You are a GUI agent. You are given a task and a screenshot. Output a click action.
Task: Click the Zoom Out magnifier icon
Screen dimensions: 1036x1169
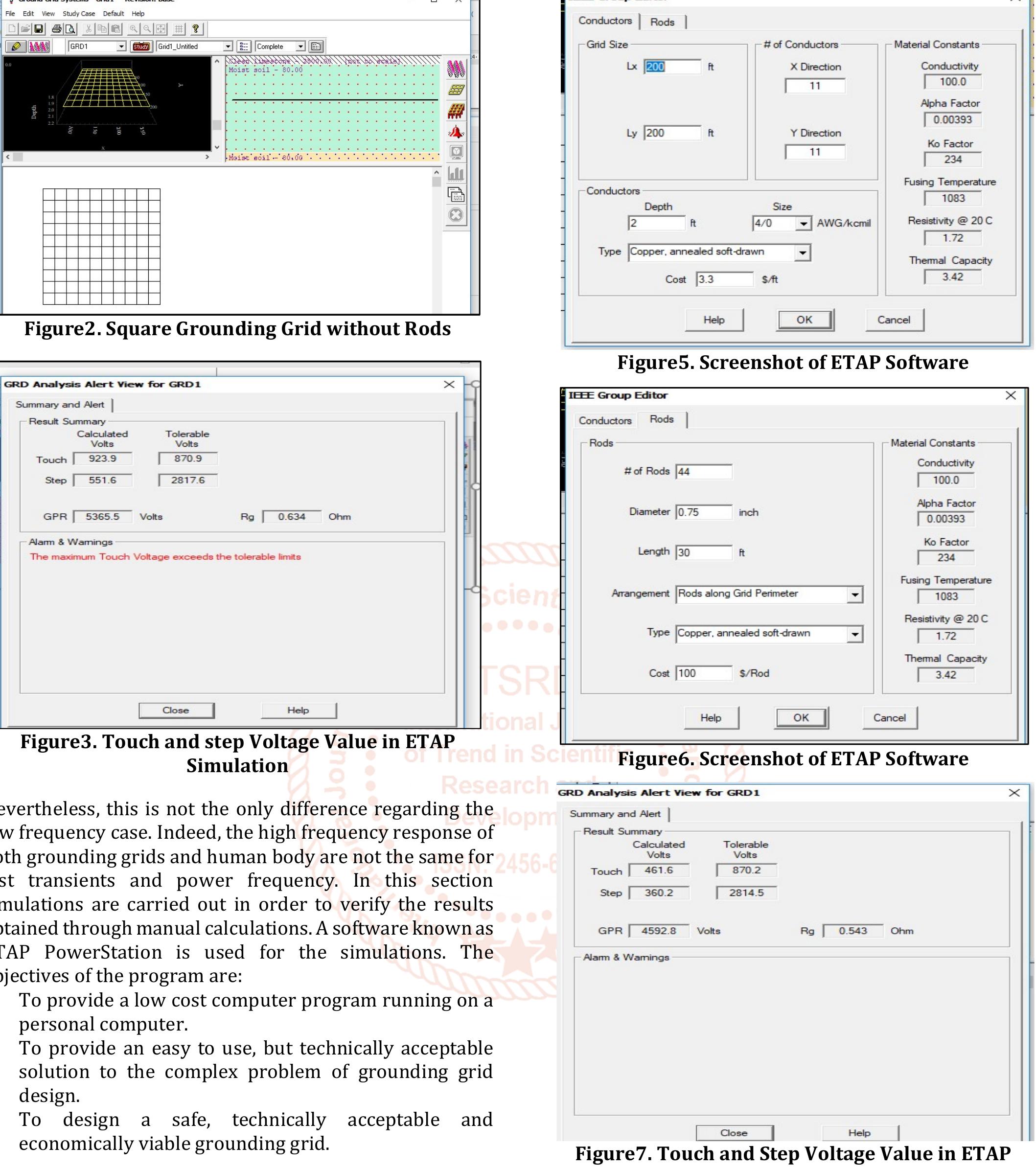tap(148, 29)
